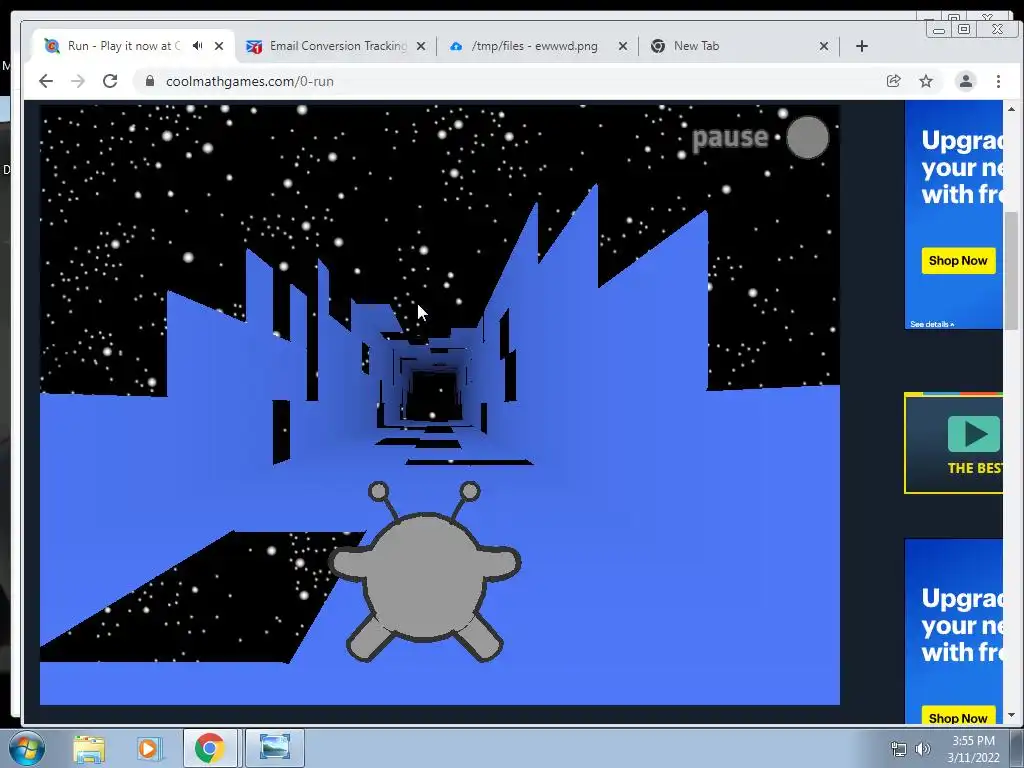Click the Run favicon on first tab
The width and height of the screenshot is (1024, 768).
click(x=52, y=46)
